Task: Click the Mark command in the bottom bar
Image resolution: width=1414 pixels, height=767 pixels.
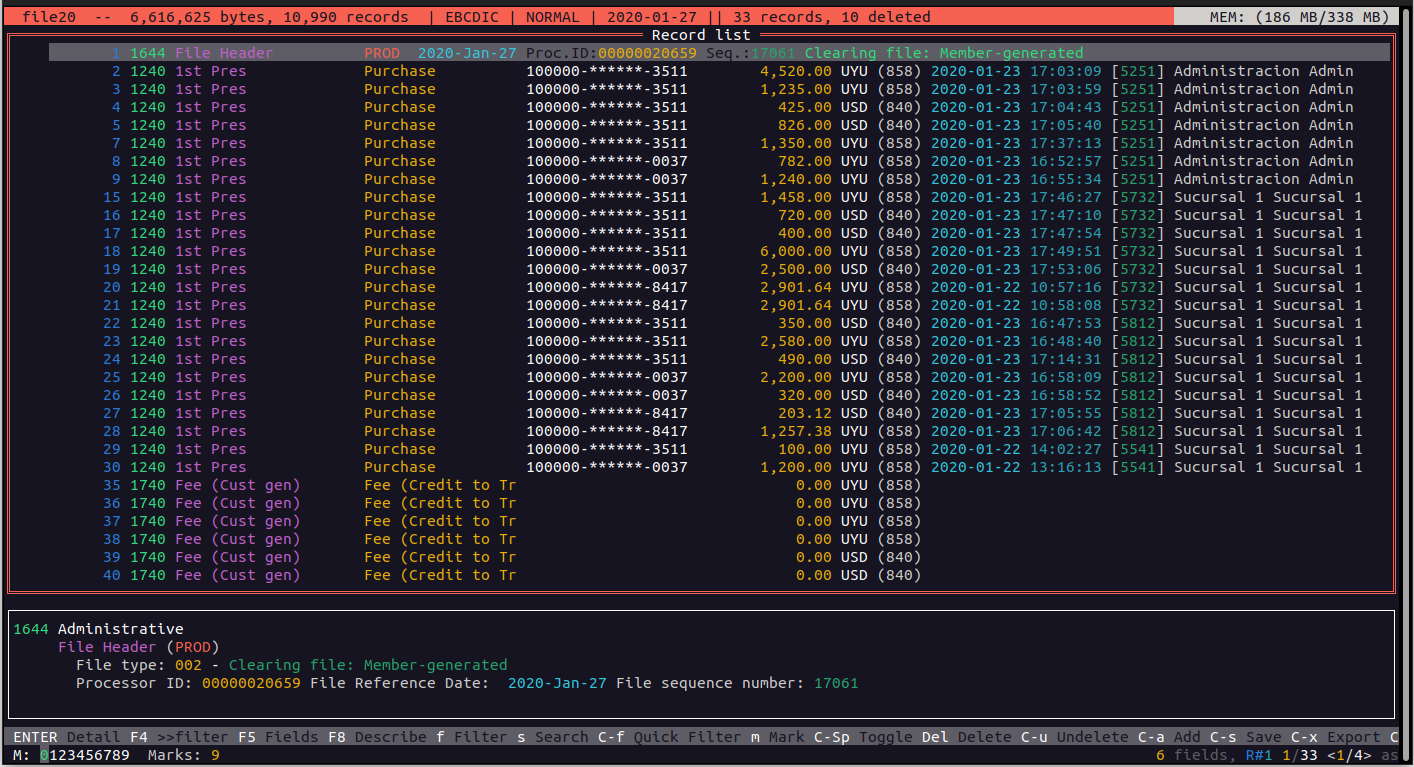Action: pos(786,737)
